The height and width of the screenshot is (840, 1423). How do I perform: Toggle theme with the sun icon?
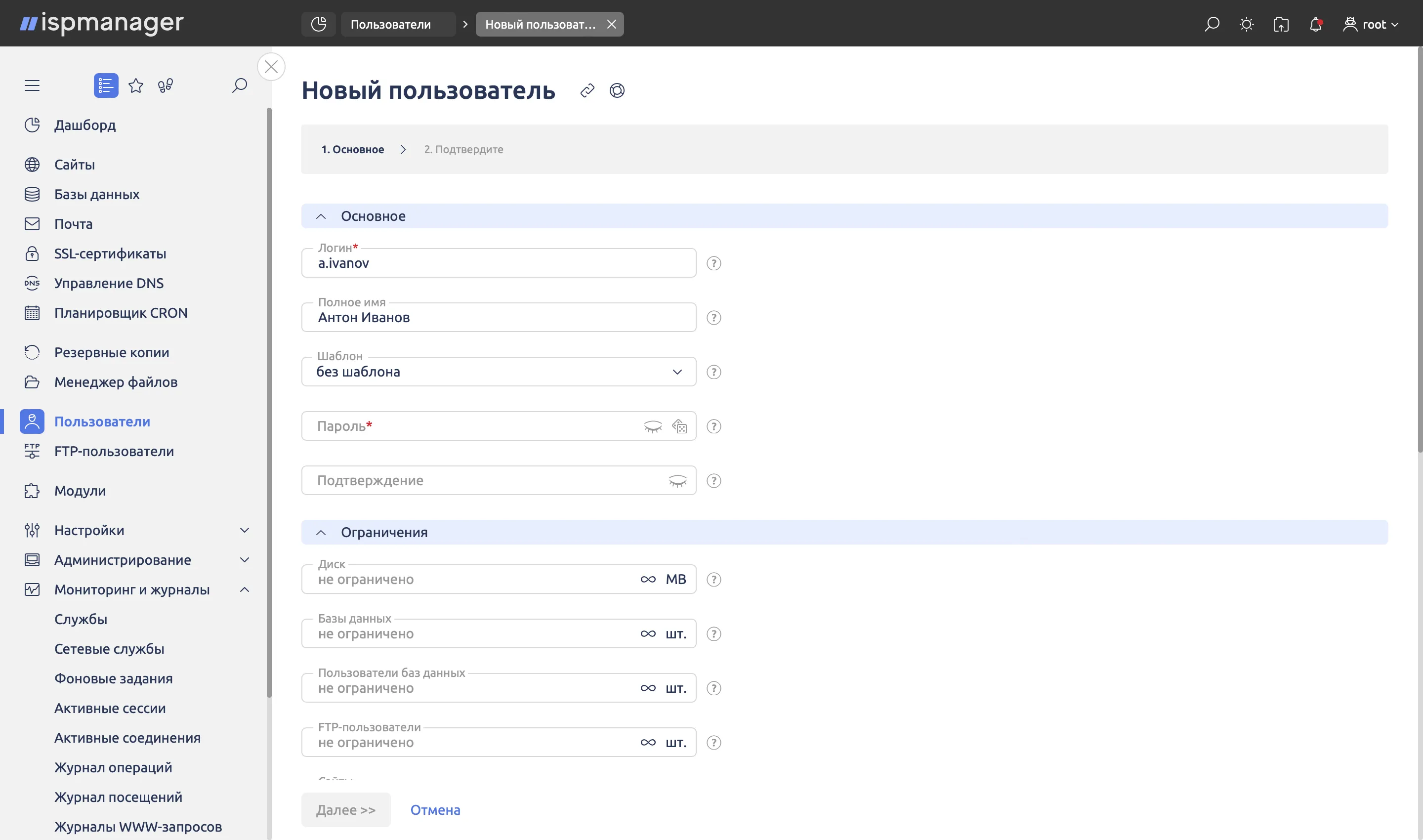(1247, 24)
